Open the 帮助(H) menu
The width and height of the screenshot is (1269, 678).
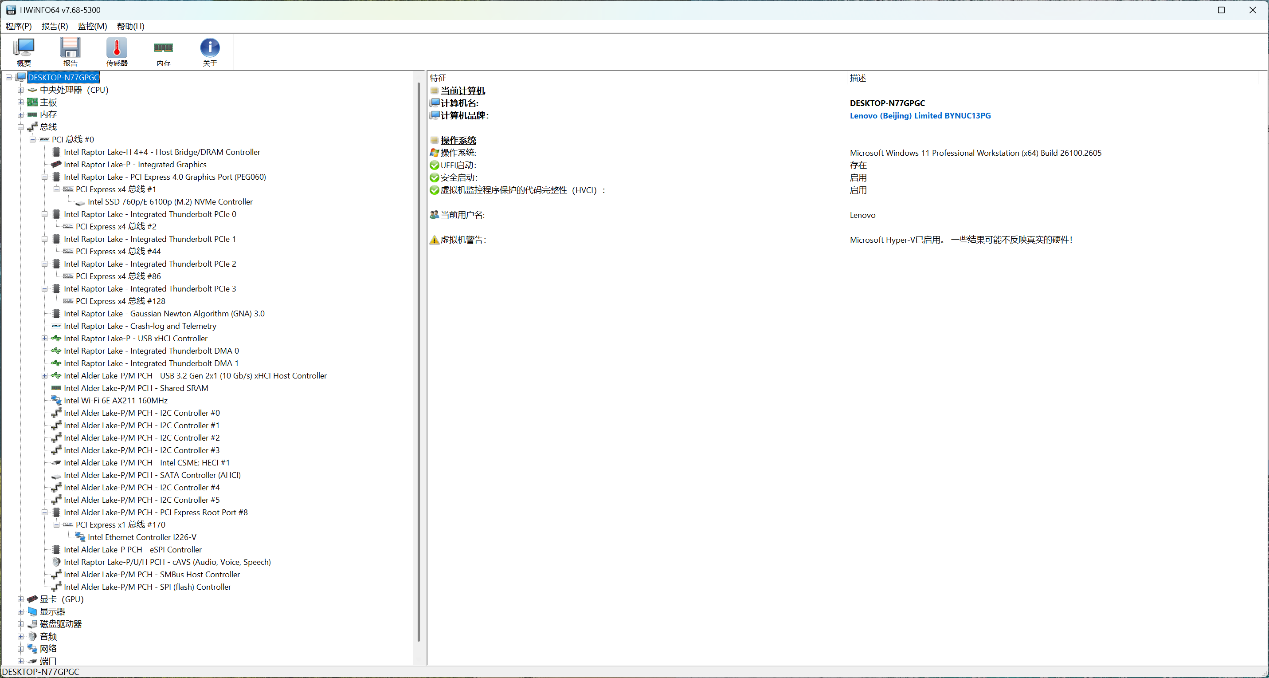coord(130,26)
